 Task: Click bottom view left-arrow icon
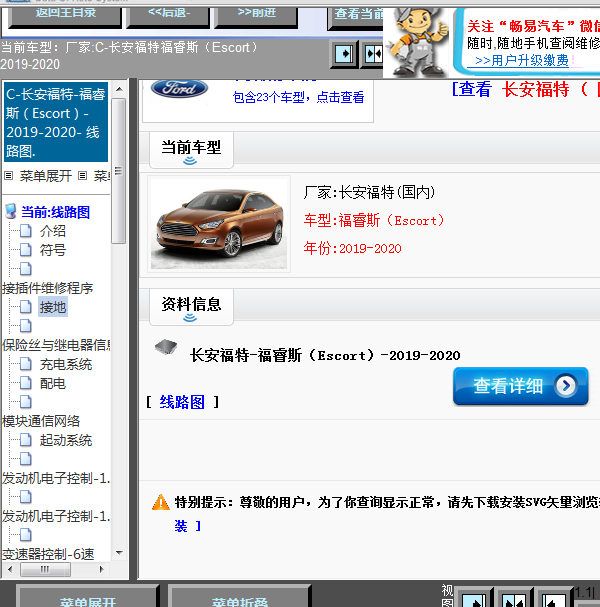[554, 598]
